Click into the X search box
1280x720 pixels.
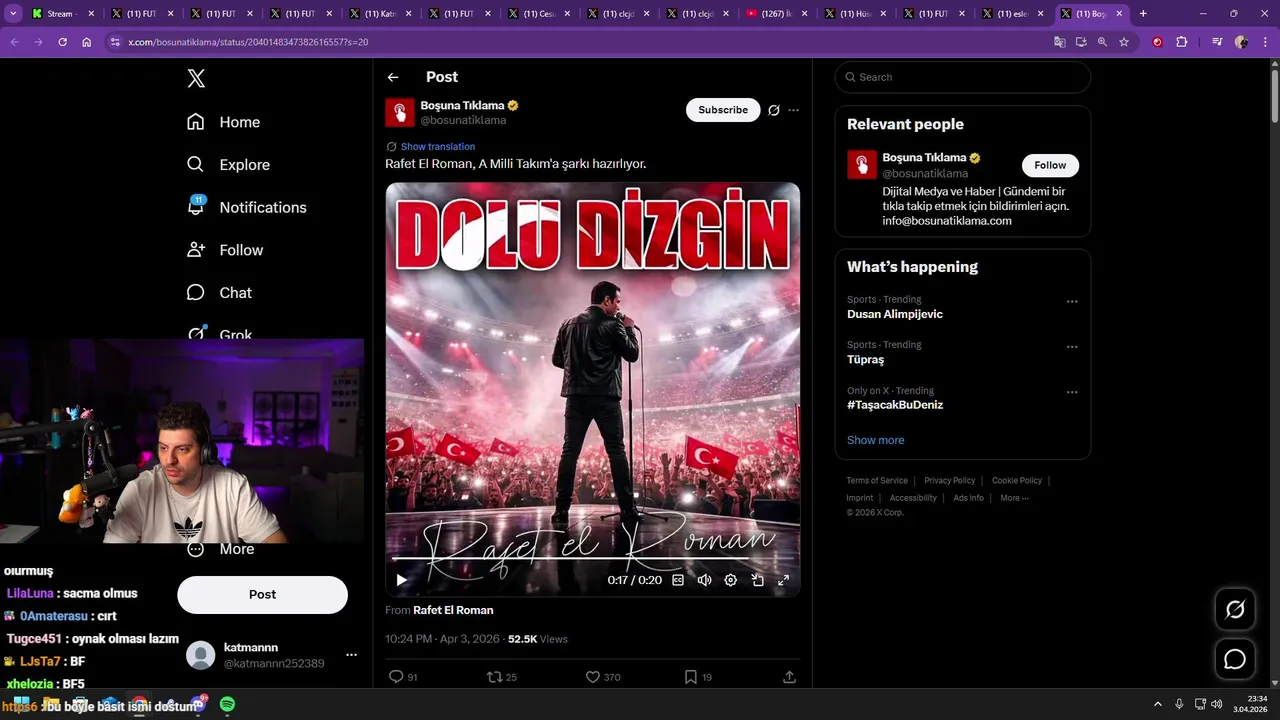tap(962, 77)
